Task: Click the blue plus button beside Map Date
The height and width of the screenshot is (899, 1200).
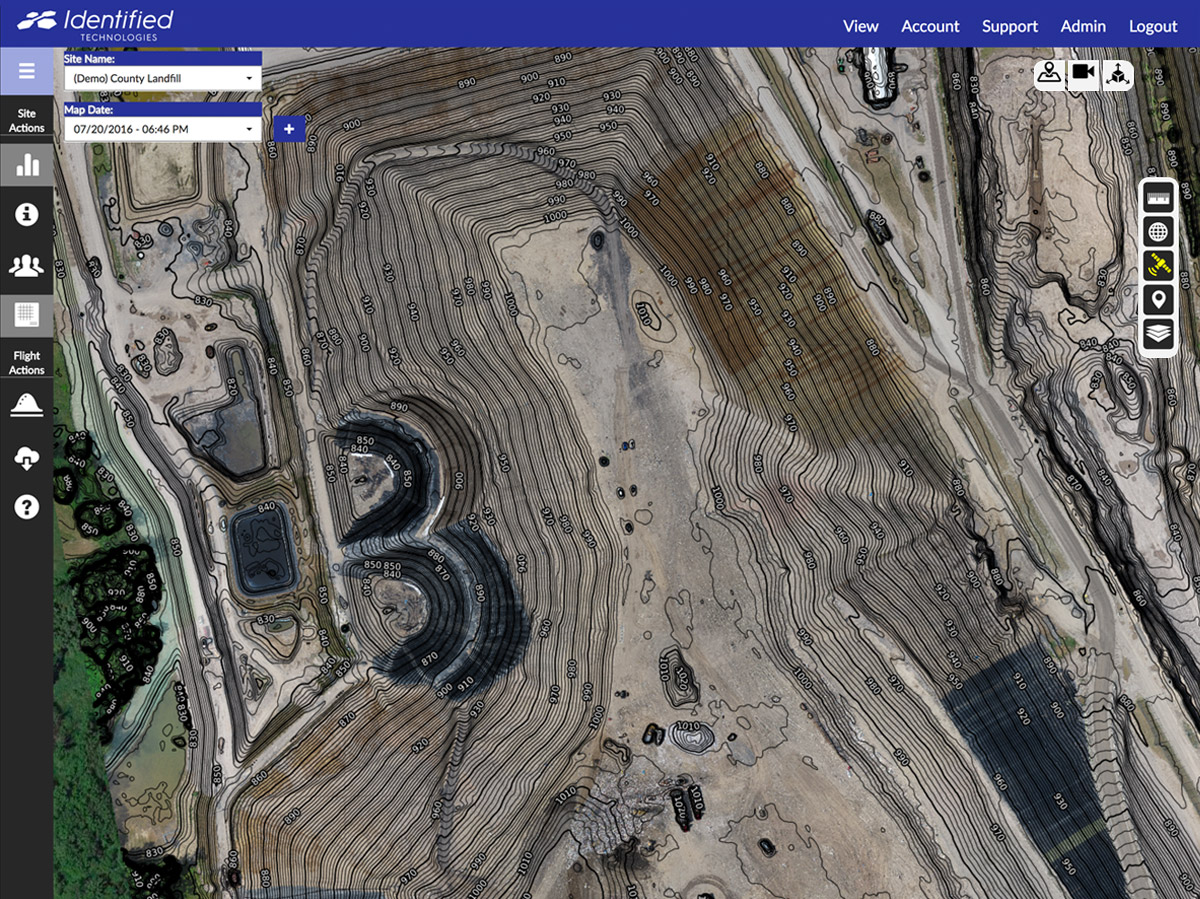Action: [x=289, y=129]
